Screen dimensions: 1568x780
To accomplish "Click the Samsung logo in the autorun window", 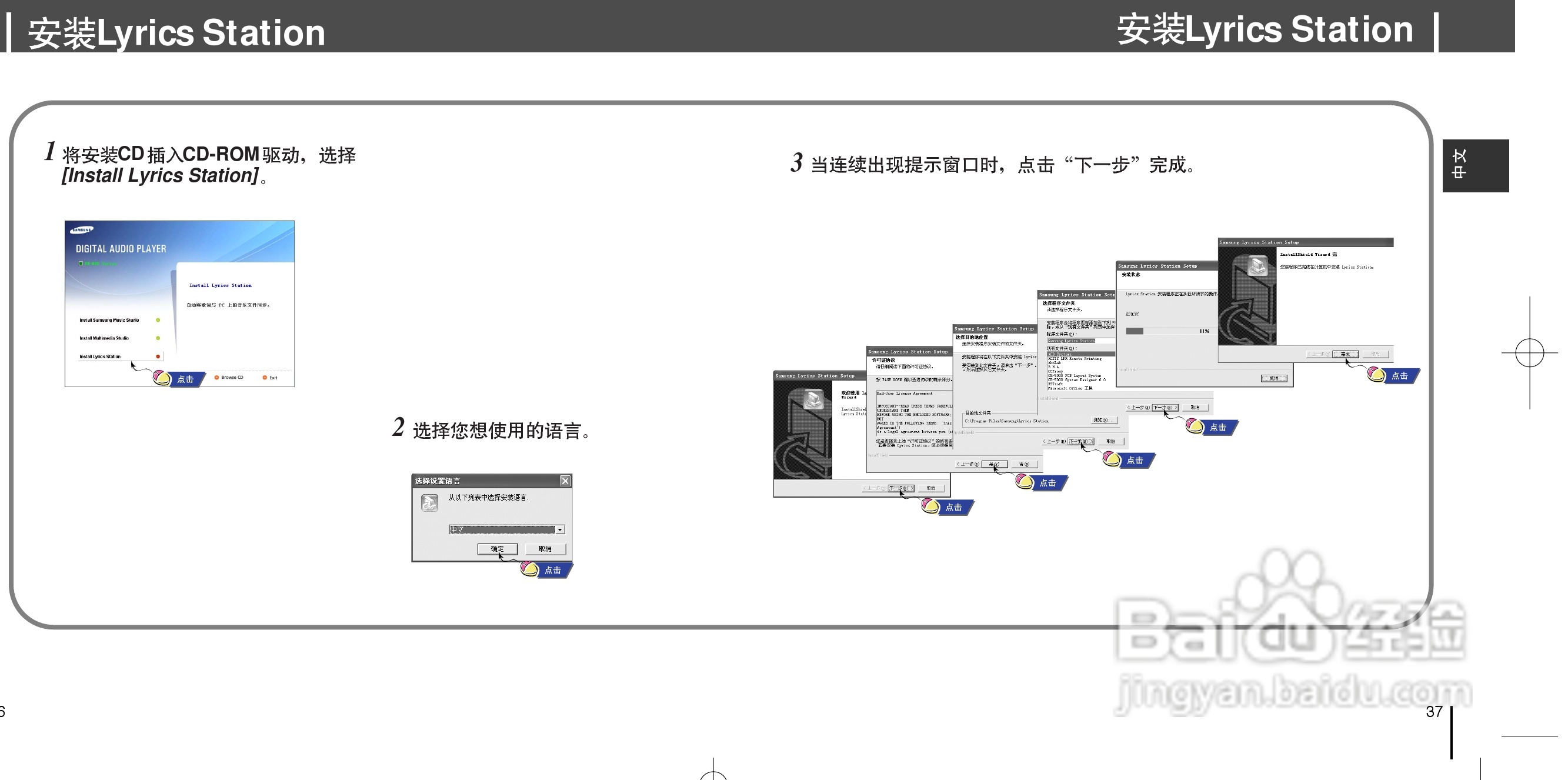I will pyautogui.click(x=82, y=230).
